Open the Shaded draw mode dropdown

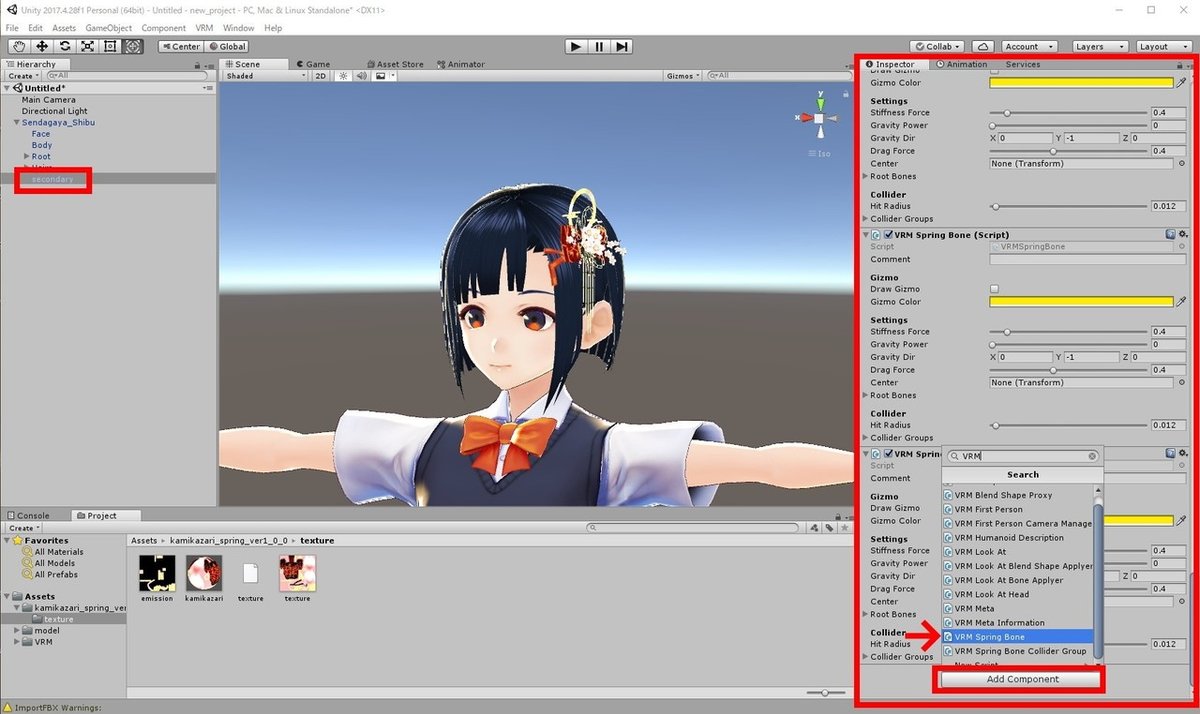coord(266,76)
